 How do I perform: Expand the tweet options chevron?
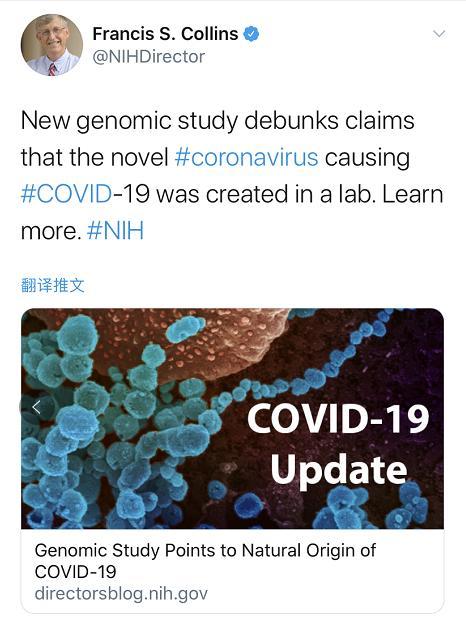pos(439,34)
